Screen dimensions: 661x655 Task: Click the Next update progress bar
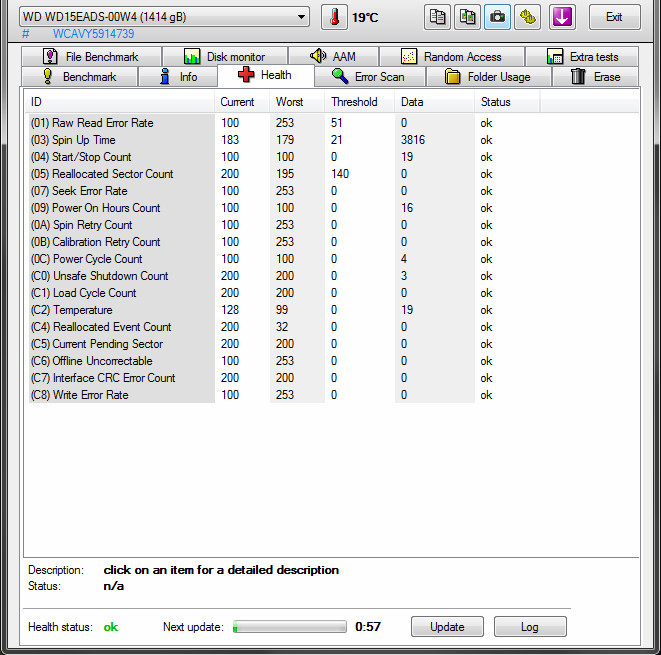point(290,627)
